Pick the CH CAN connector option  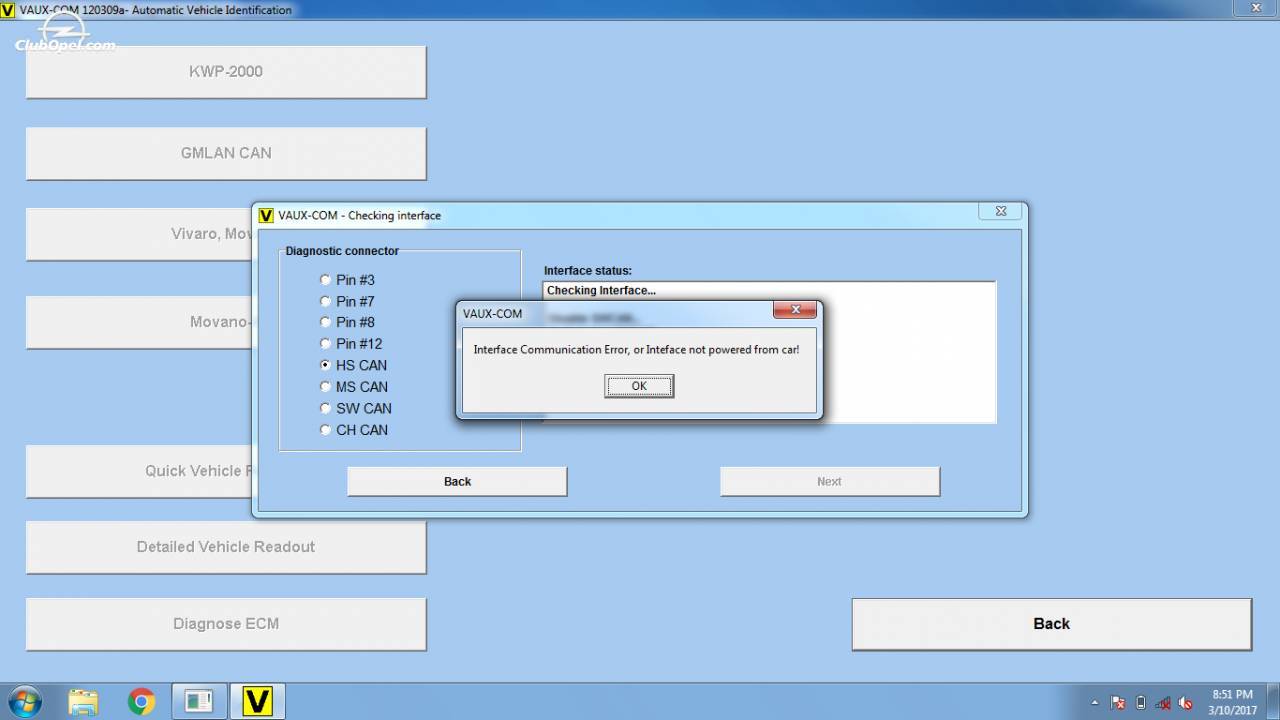pos(325,430)
